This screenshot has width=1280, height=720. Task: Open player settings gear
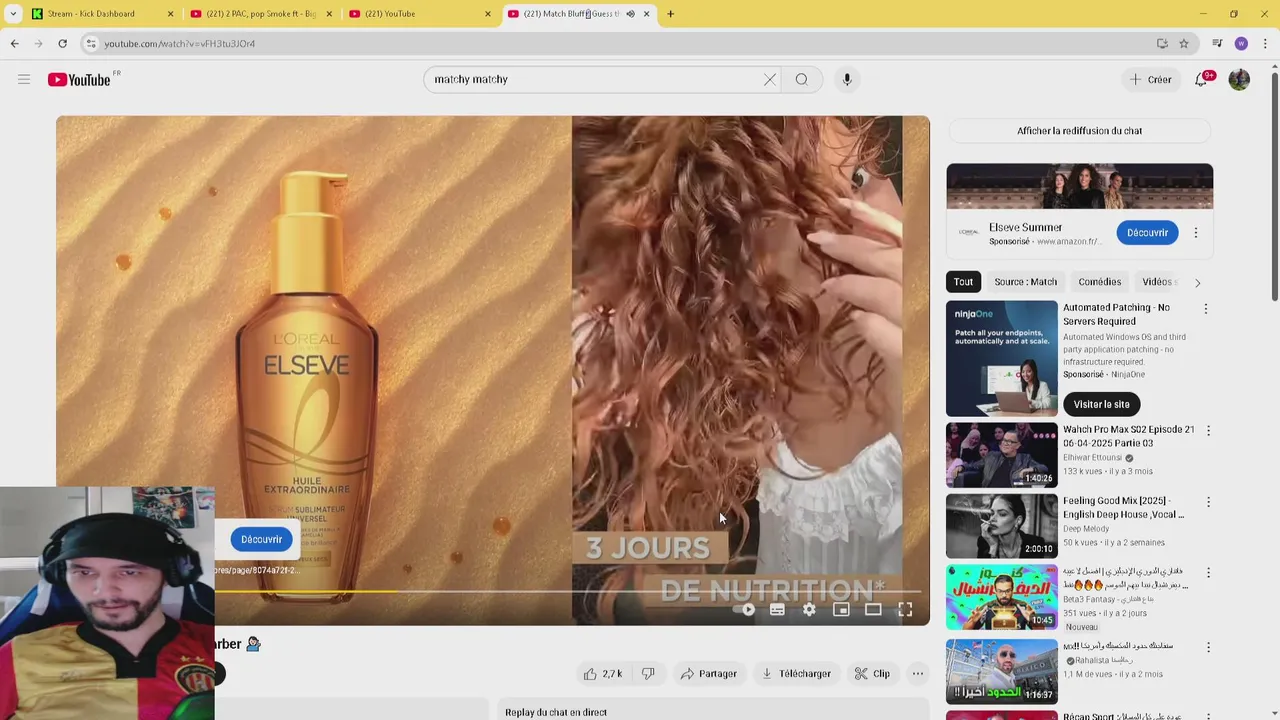[809, 609]
